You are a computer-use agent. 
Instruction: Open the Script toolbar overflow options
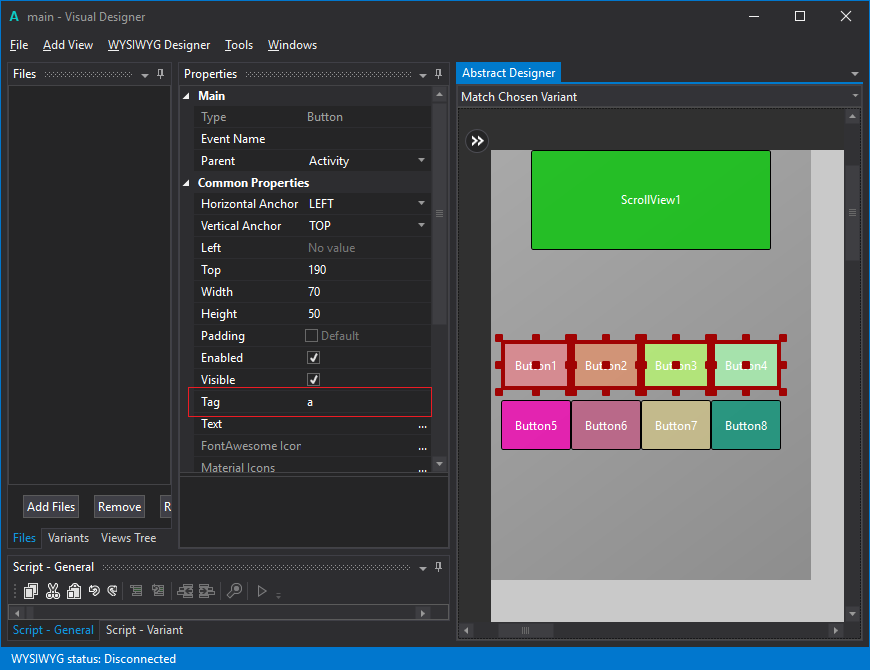click(x=279, y=595)
